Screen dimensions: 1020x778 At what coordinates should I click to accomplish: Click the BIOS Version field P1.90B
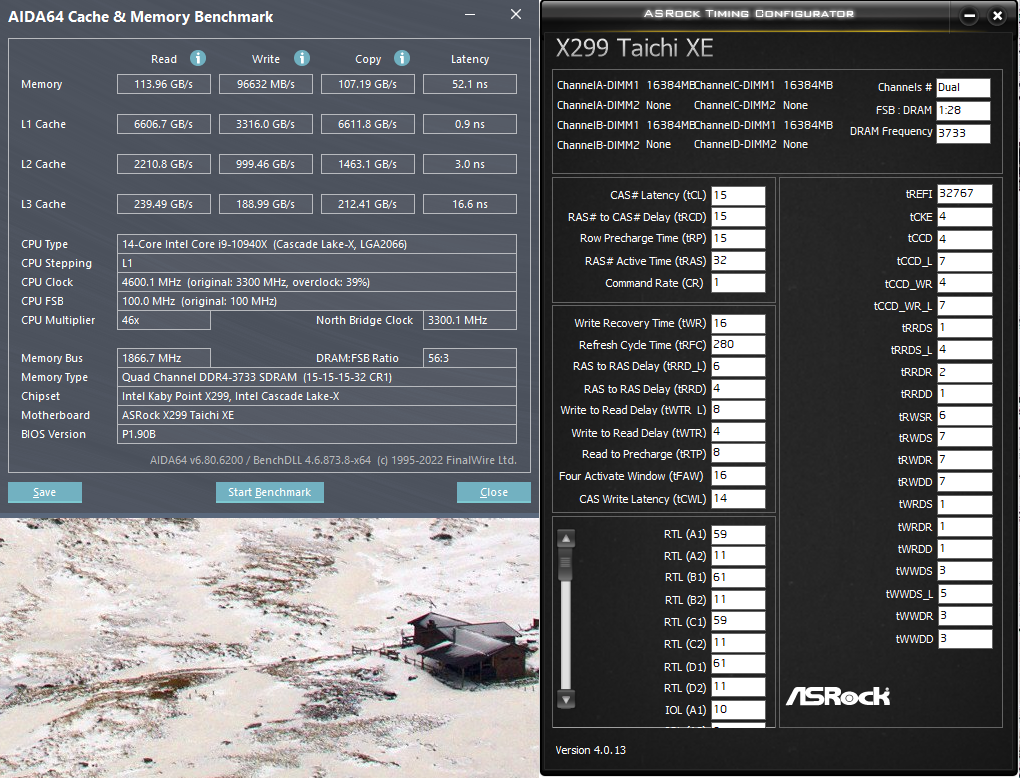pyautogui.click(x=317, y=434)
